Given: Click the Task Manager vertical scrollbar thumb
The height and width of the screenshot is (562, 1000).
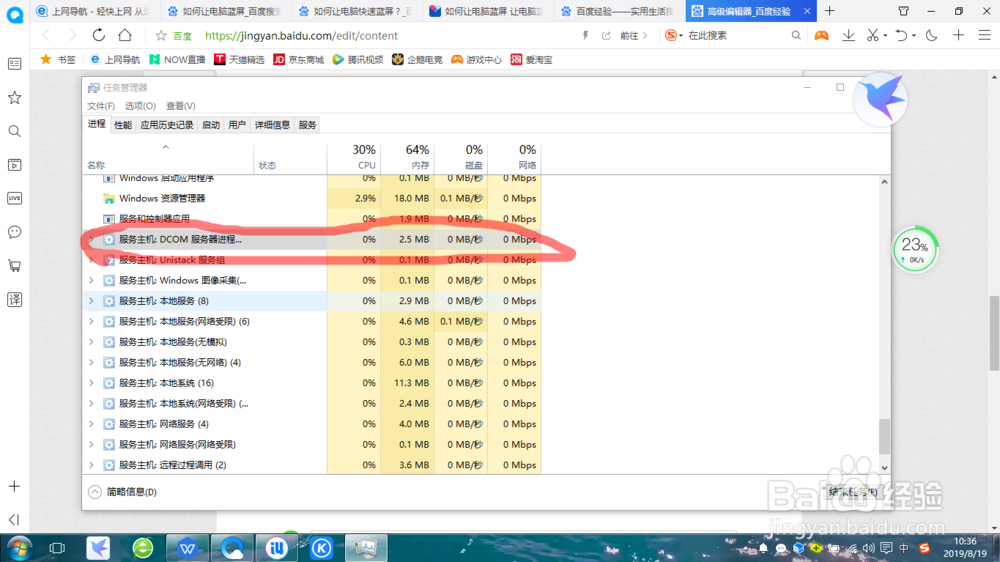Looking at the screenshot, I should (x=884, y=435).
